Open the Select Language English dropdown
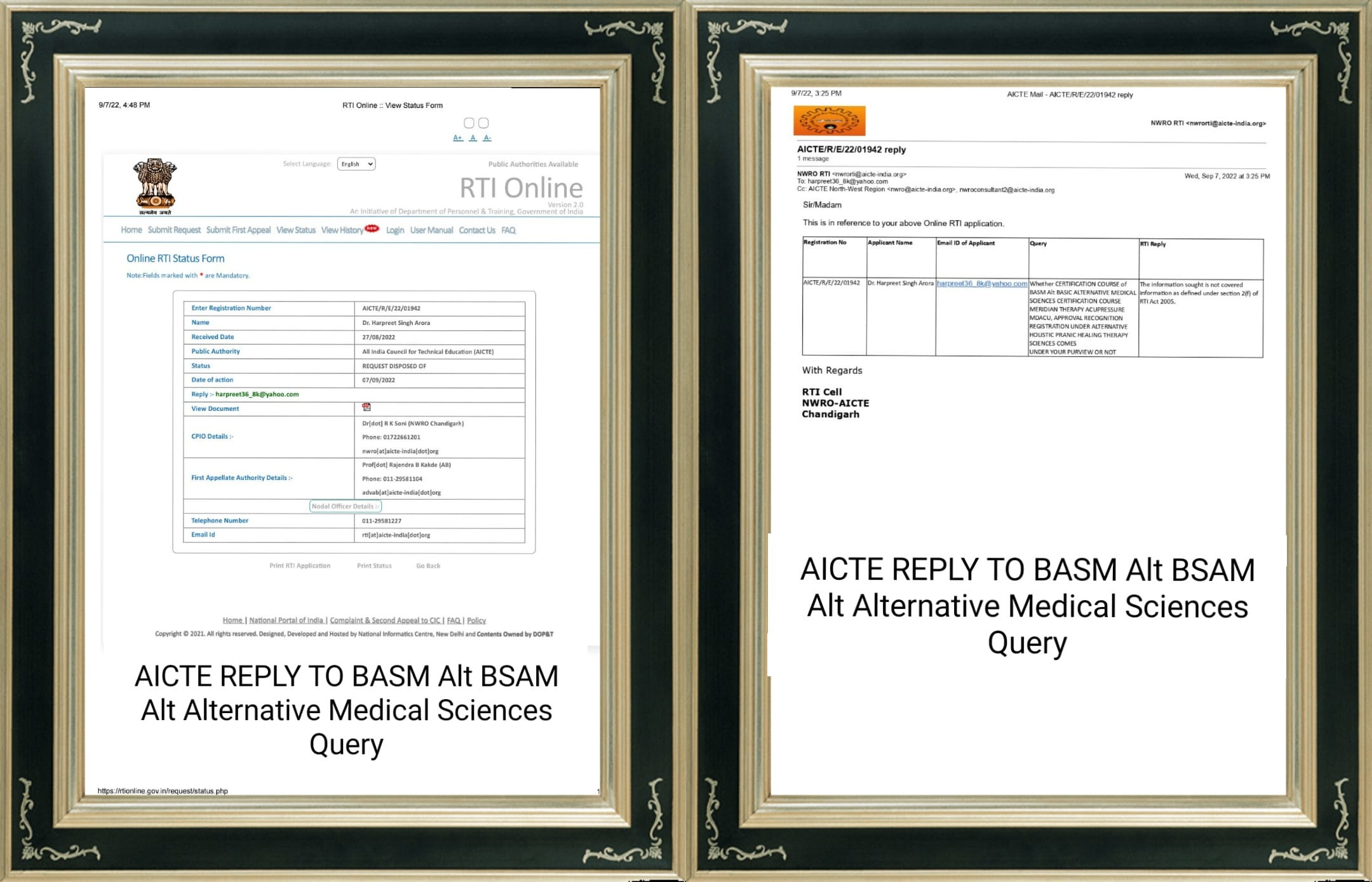Viewport: 1372px width, 882px height. [356, 164]
